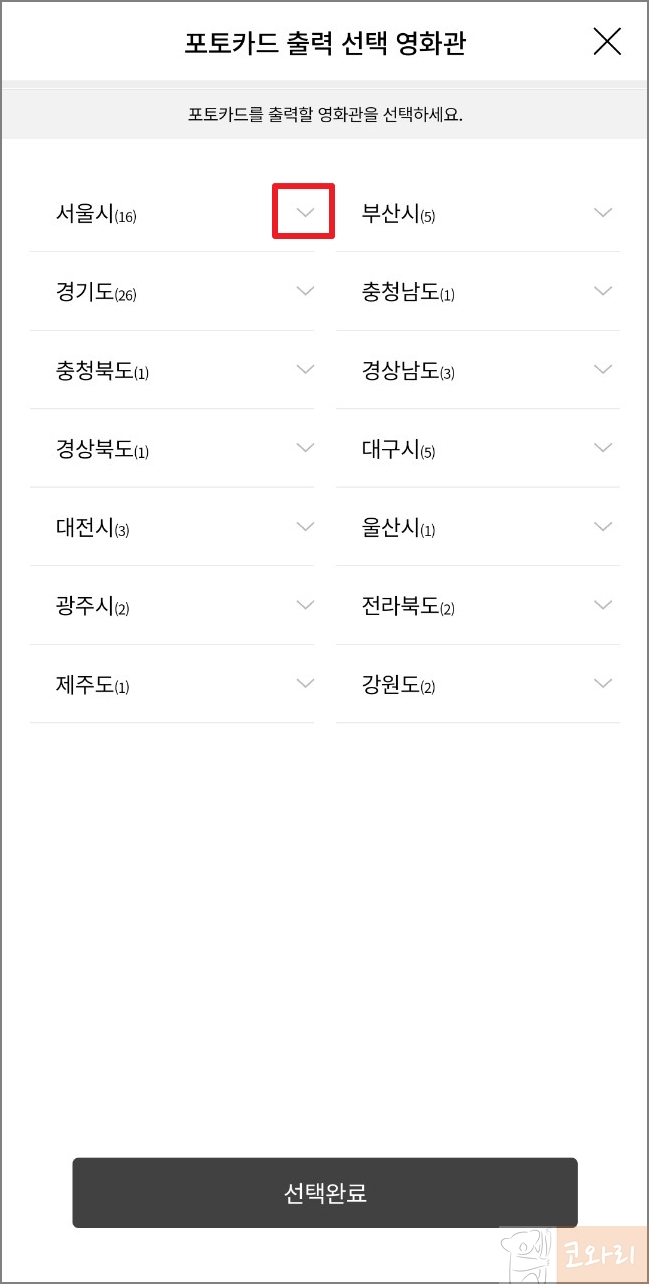Screen dimensions: 649x1284
Task: Click the highlighted chevron icon beside 서울시
Action: (x=303, y=211)
